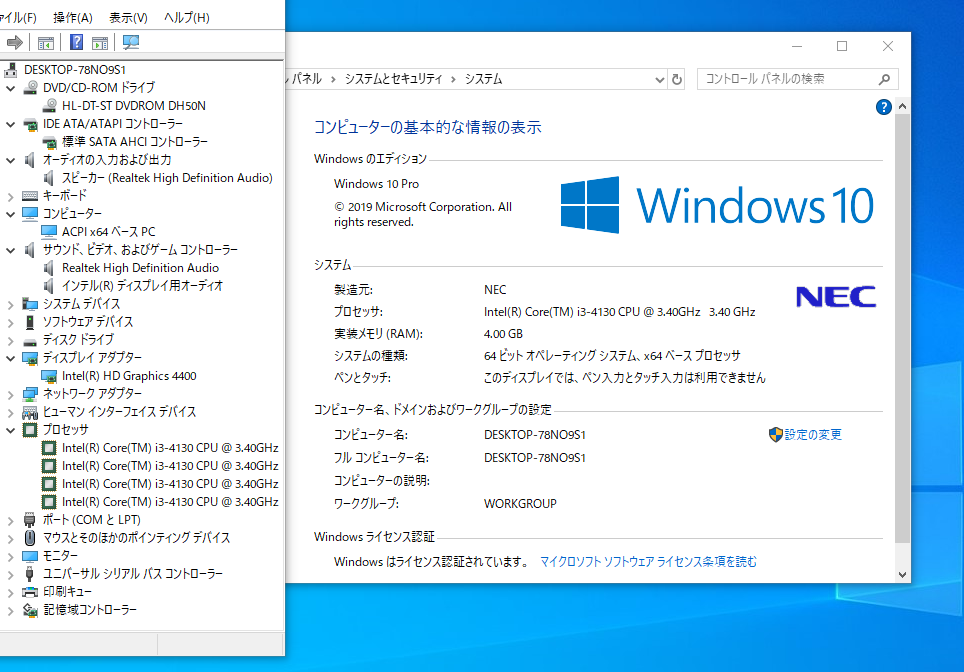Click the scroll up arrow in System window
Screen dimensions: 964x672
902,106
